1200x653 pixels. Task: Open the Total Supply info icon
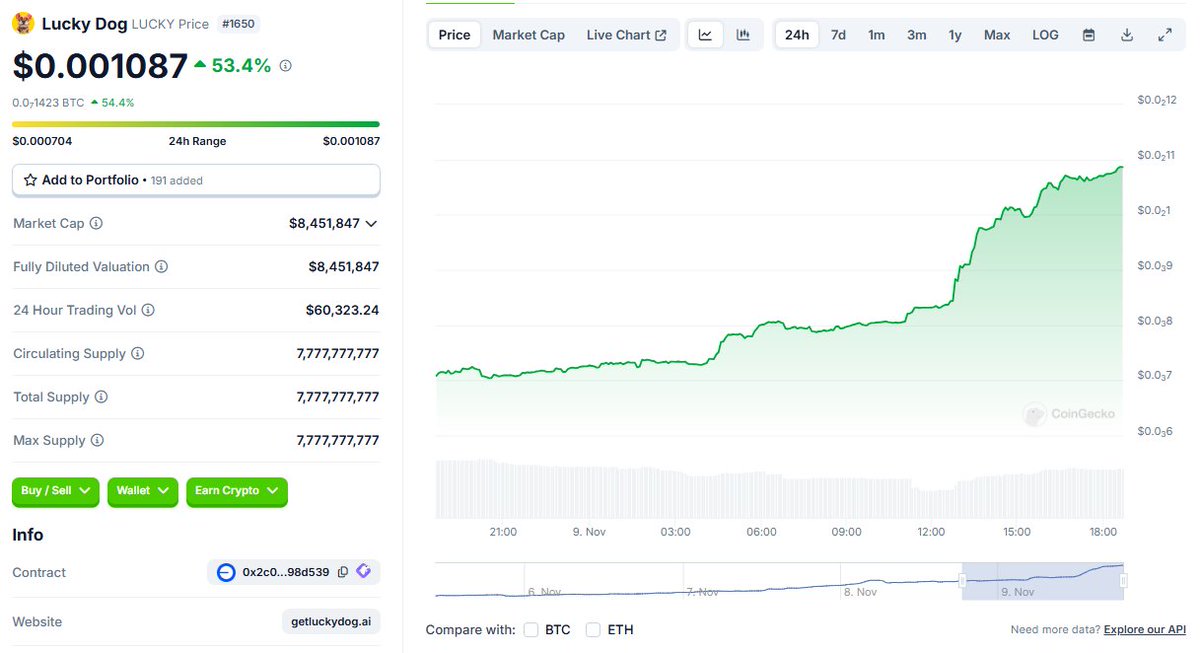[101, 397]
